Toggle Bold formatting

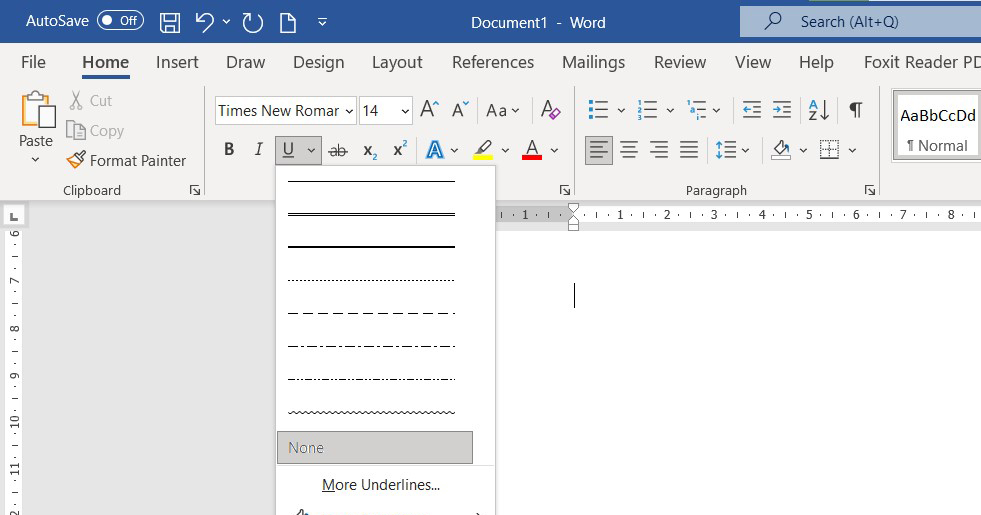click(229, 150)
